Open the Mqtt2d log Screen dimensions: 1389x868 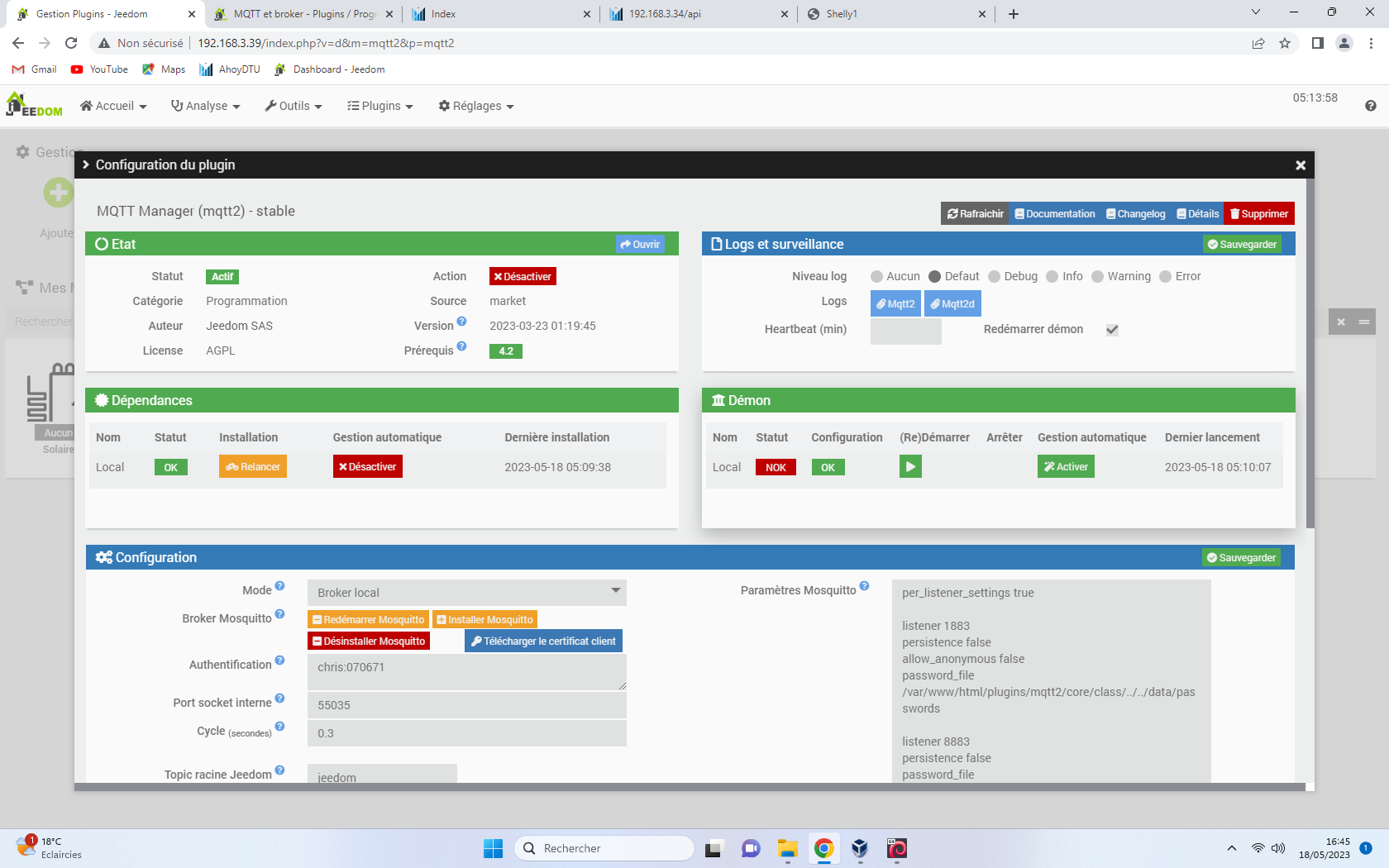coord(952,304)
